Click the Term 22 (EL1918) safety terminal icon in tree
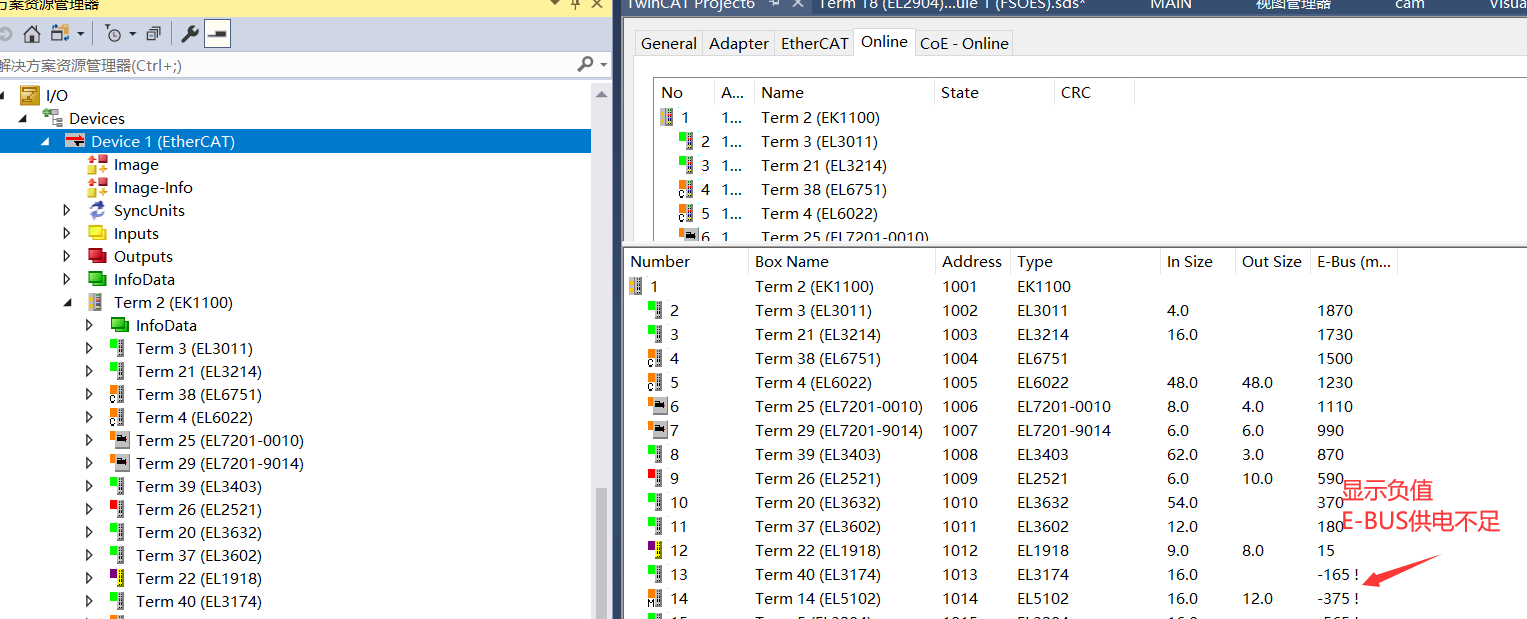This screenshot has height=619, width=1527. tap(117, 578)
